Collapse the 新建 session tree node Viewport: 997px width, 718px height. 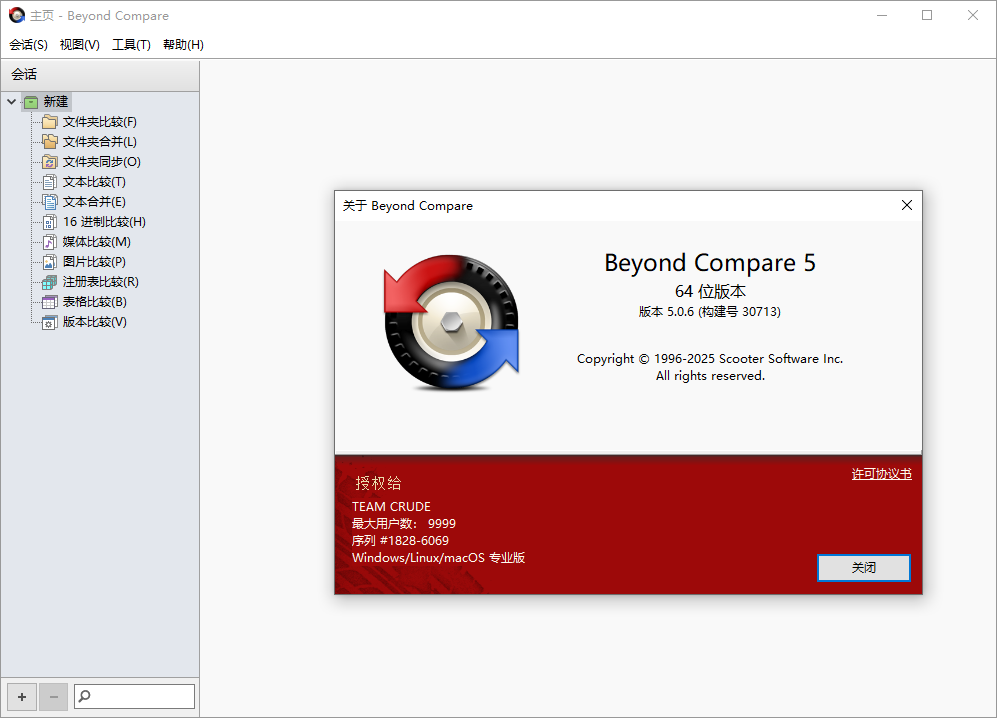coord(10,101)
